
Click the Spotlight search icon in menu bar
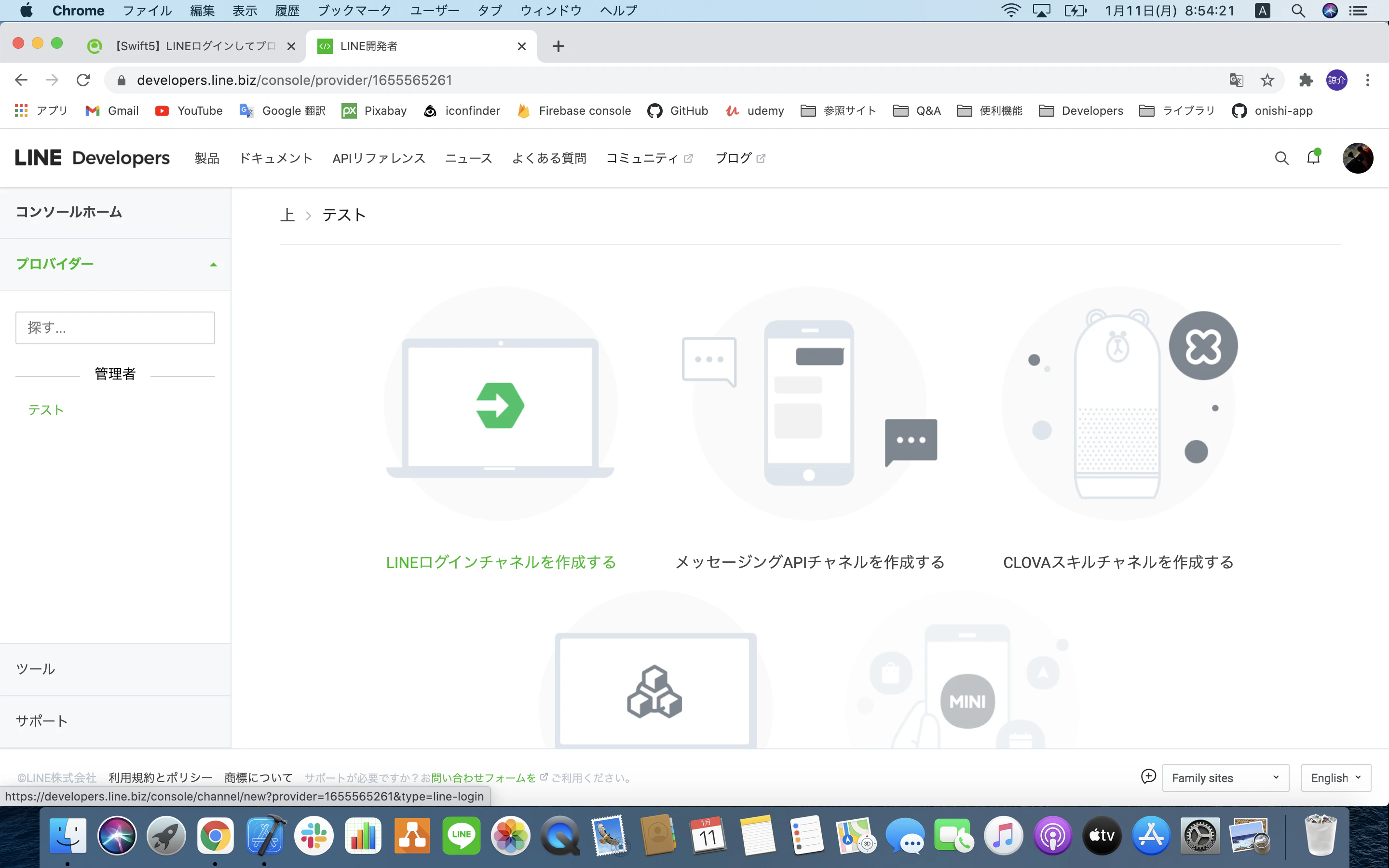pos(1298,10)
